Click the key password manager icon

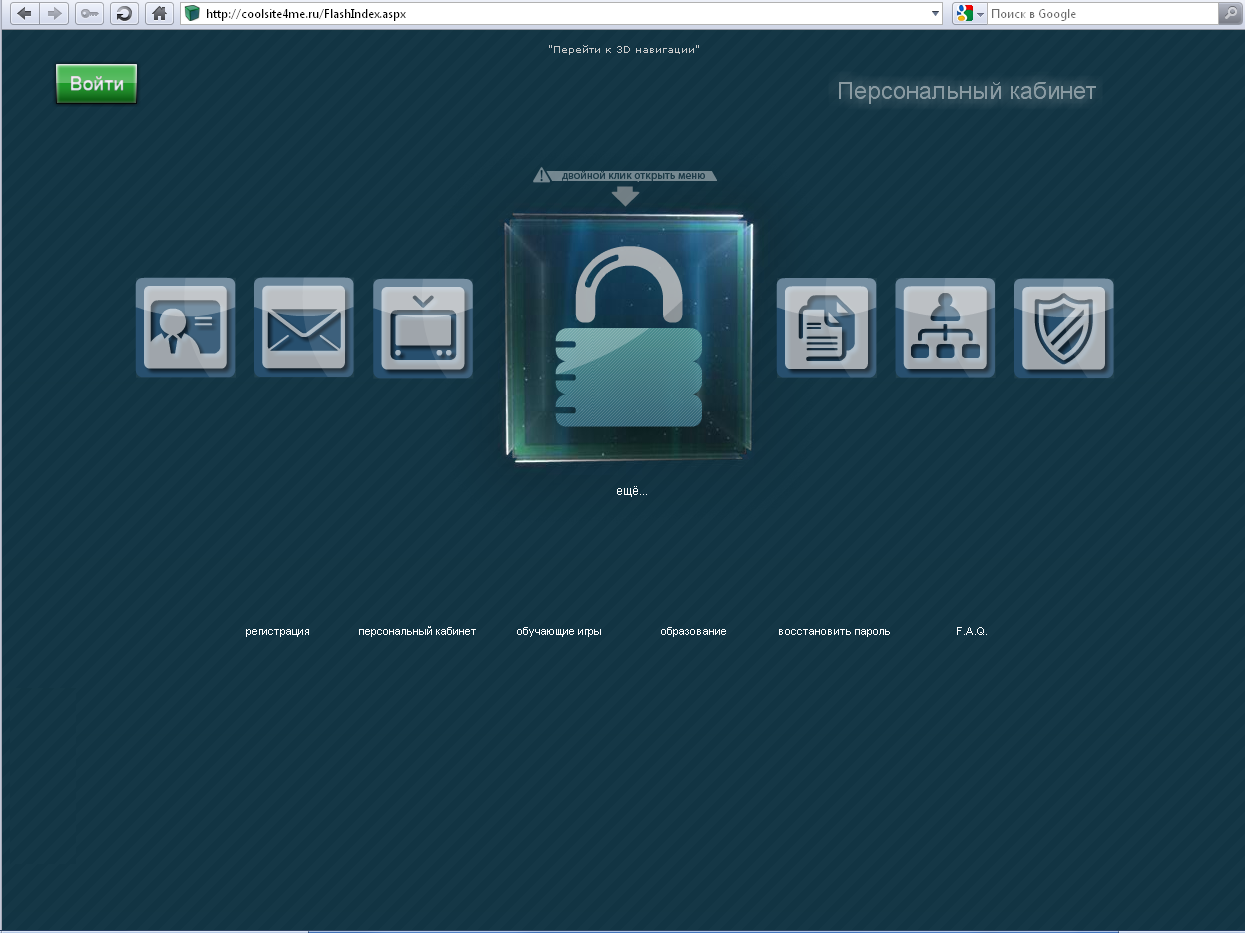(x=89, y=14)
